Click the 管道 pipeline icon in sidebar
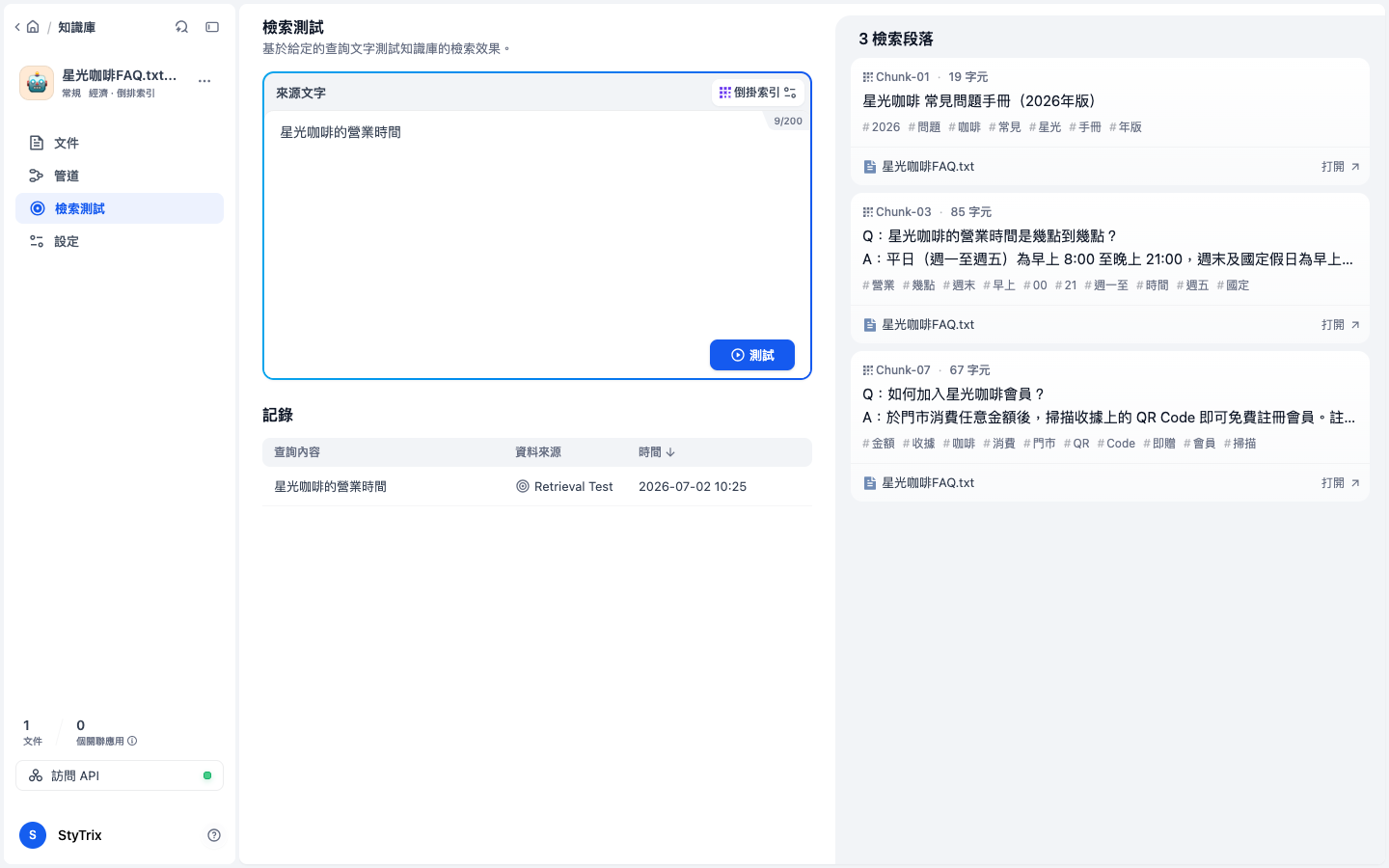The height and width of the screenshot is (868, 1389). [37, 176]
